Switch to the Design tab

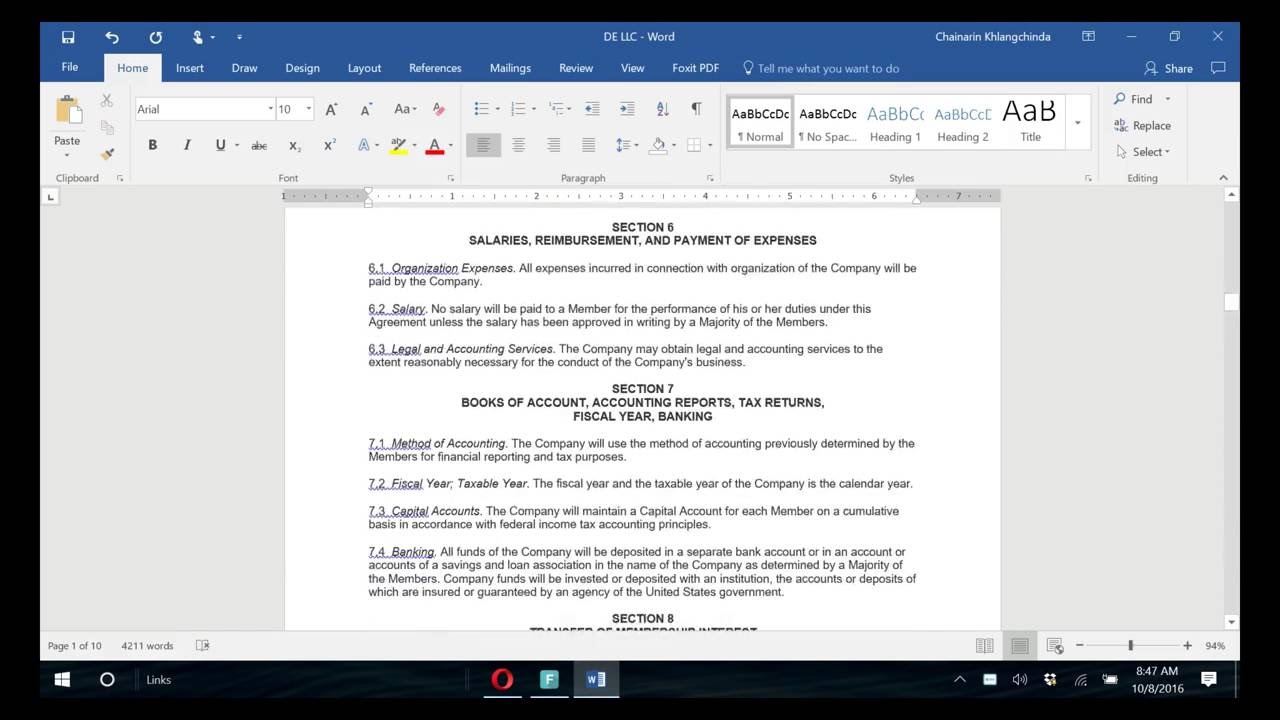[x=302, y=68]
